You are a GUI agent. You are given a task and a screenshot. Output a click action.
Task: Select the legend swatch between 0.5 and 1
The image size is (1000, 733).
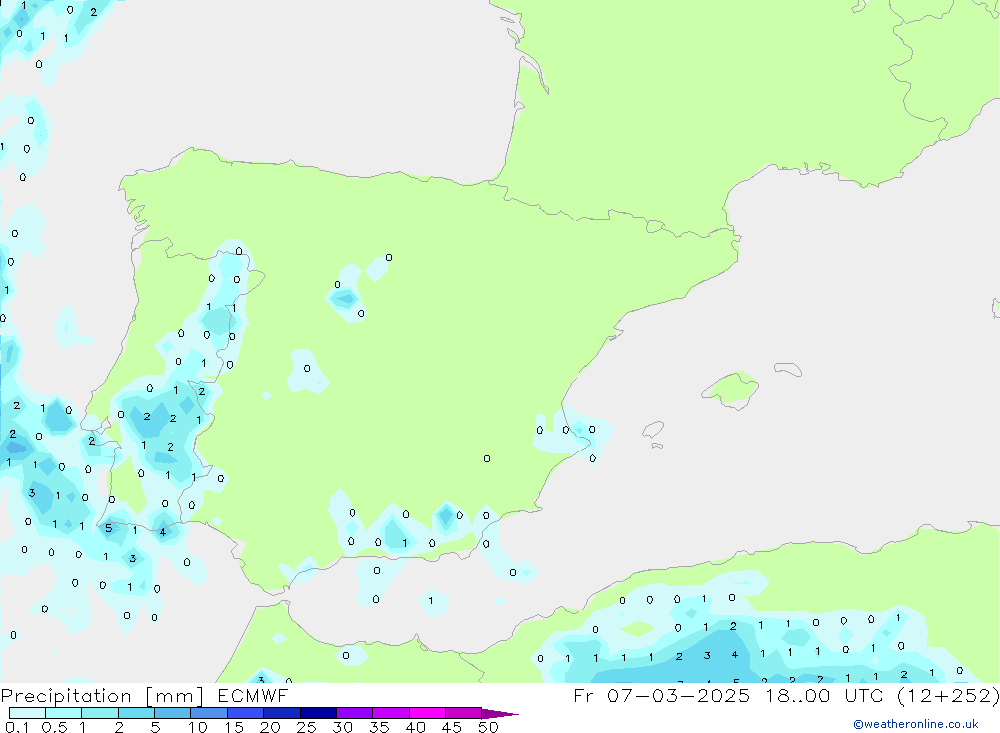(x=64, y=713)
